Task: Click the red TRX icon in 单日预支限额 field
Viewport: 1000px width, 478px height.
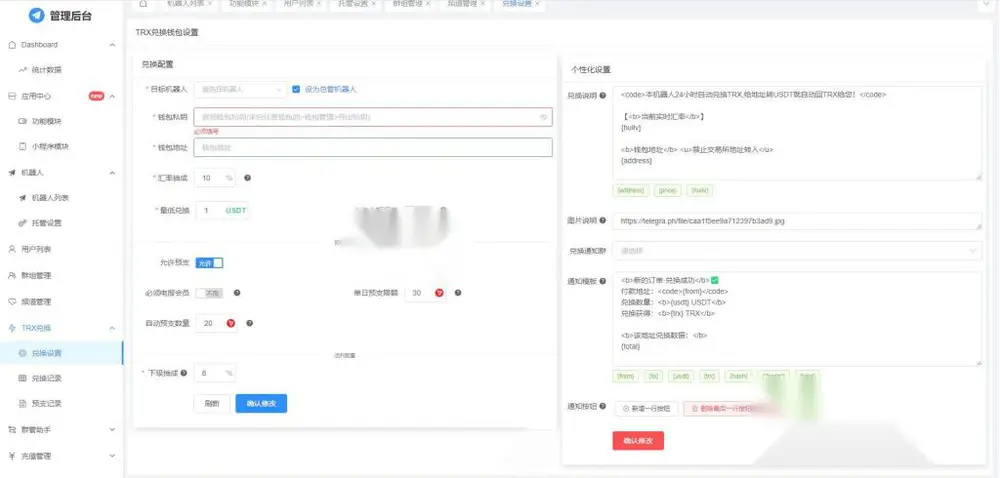Action: click(x=439, y=293)
